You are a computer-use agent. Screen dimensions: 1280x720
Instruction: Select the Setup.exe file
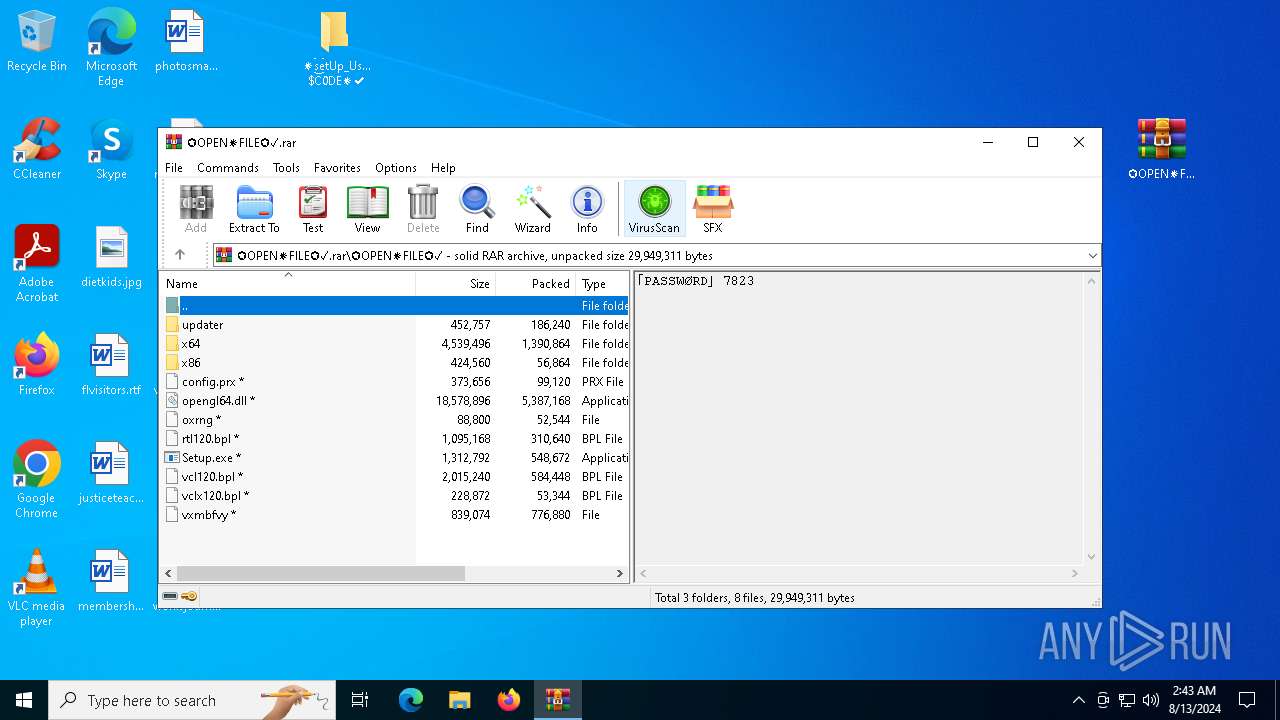(x=394, y=458)
